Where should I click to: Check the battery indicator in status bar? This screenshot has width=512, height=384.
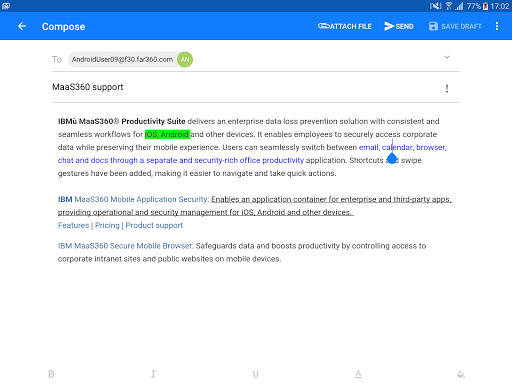tap(486, 6)
